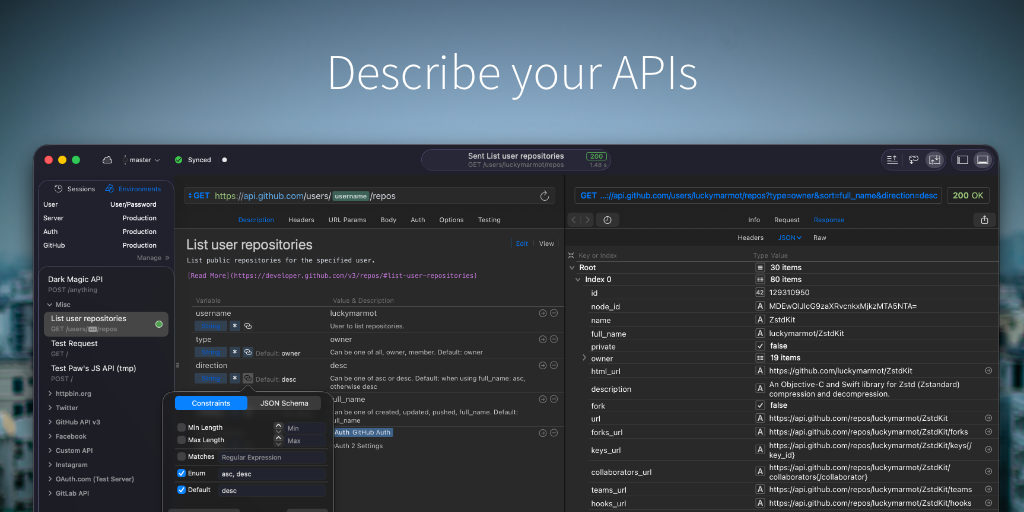Image resolution: width=1024 pixels, height=512 pixels.
Task: Click the View description button
Action: click(547, 244)
